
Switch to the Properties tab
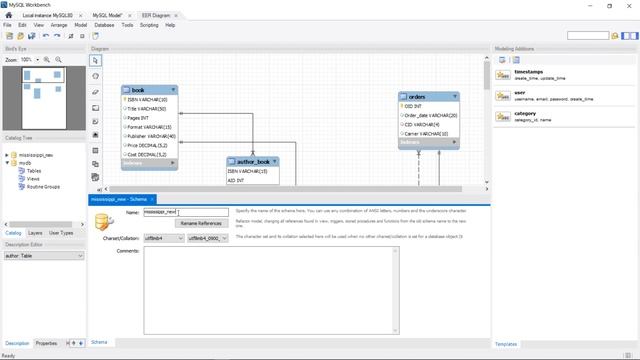(46, 343)
